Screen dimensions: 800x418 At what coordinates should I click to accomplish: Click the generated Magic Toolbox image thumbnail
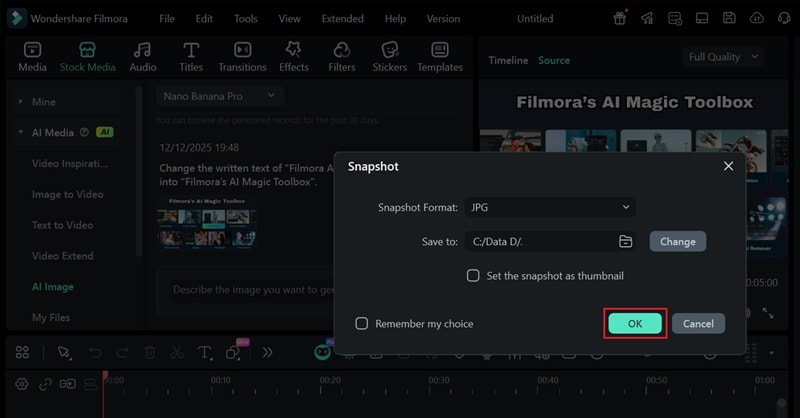(207, 223)
